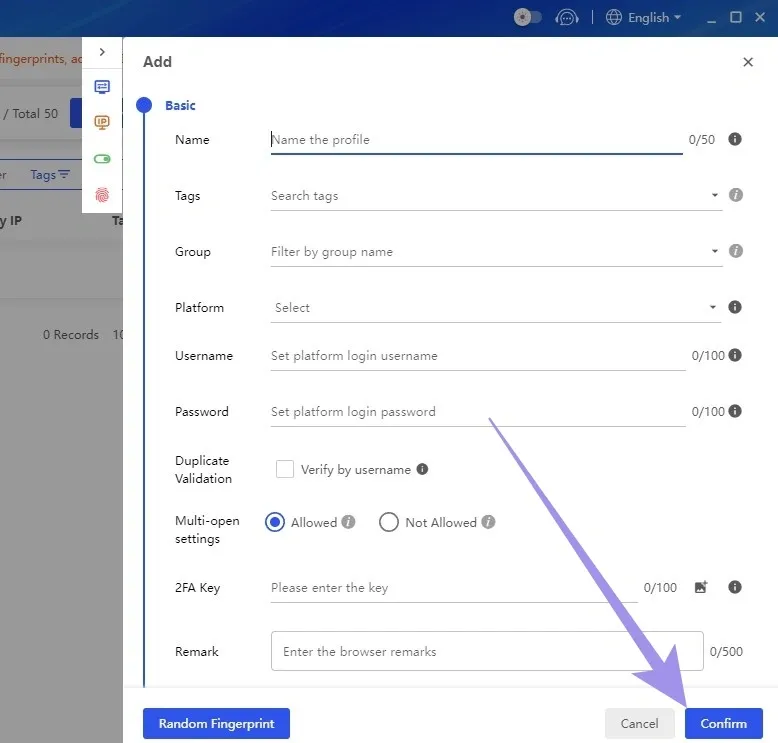Screen dimensions: 778x743
Task: Select Allowed multi-open radio button
Action: click(275, 522)
